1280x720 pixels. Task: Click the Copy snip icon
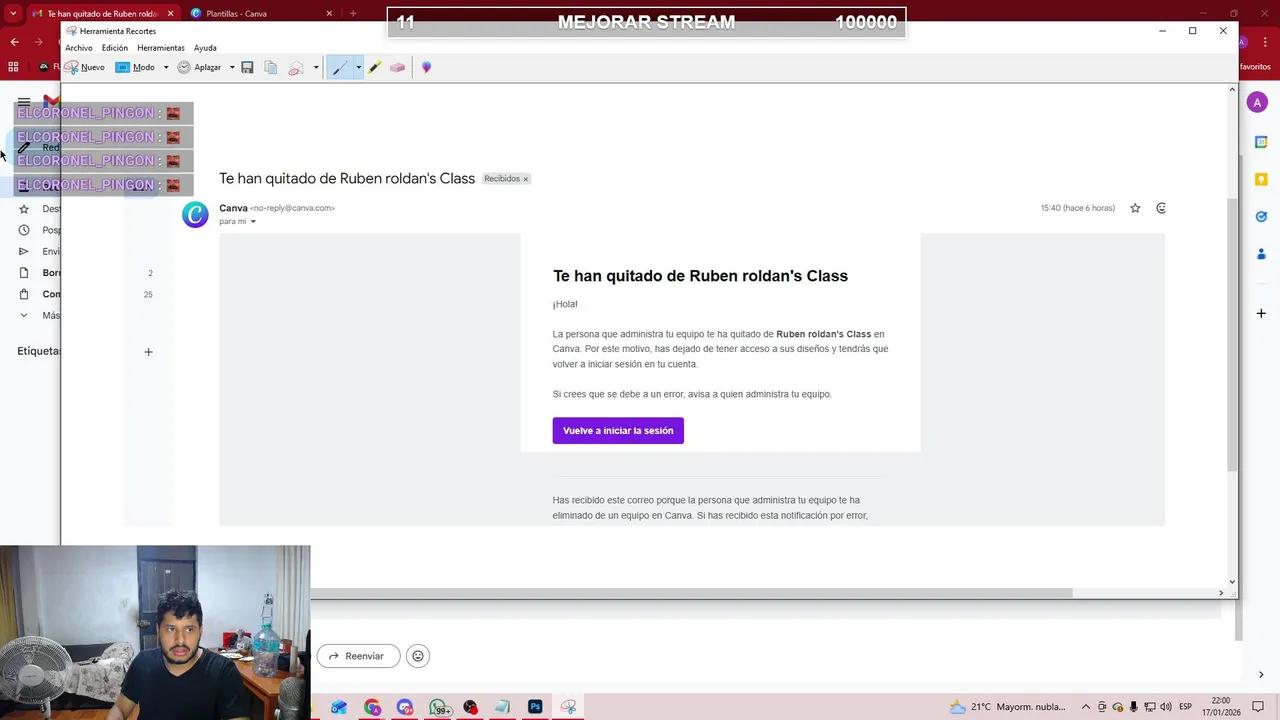[271, 67]
